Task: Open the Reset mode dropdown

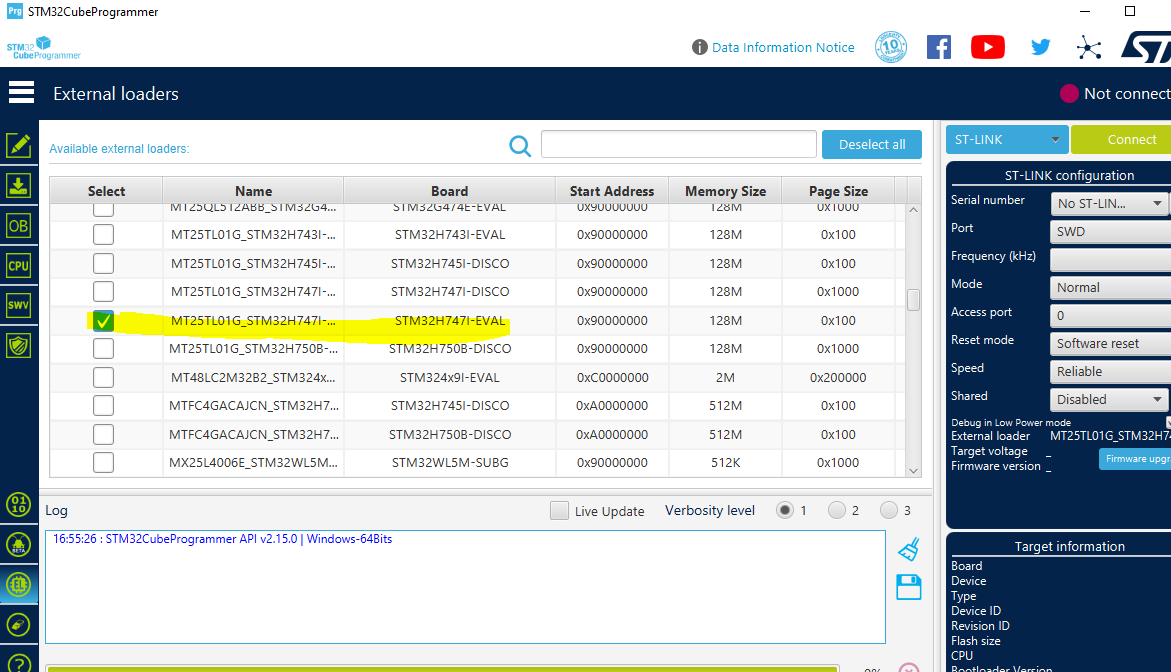Action: point(1109,341)
